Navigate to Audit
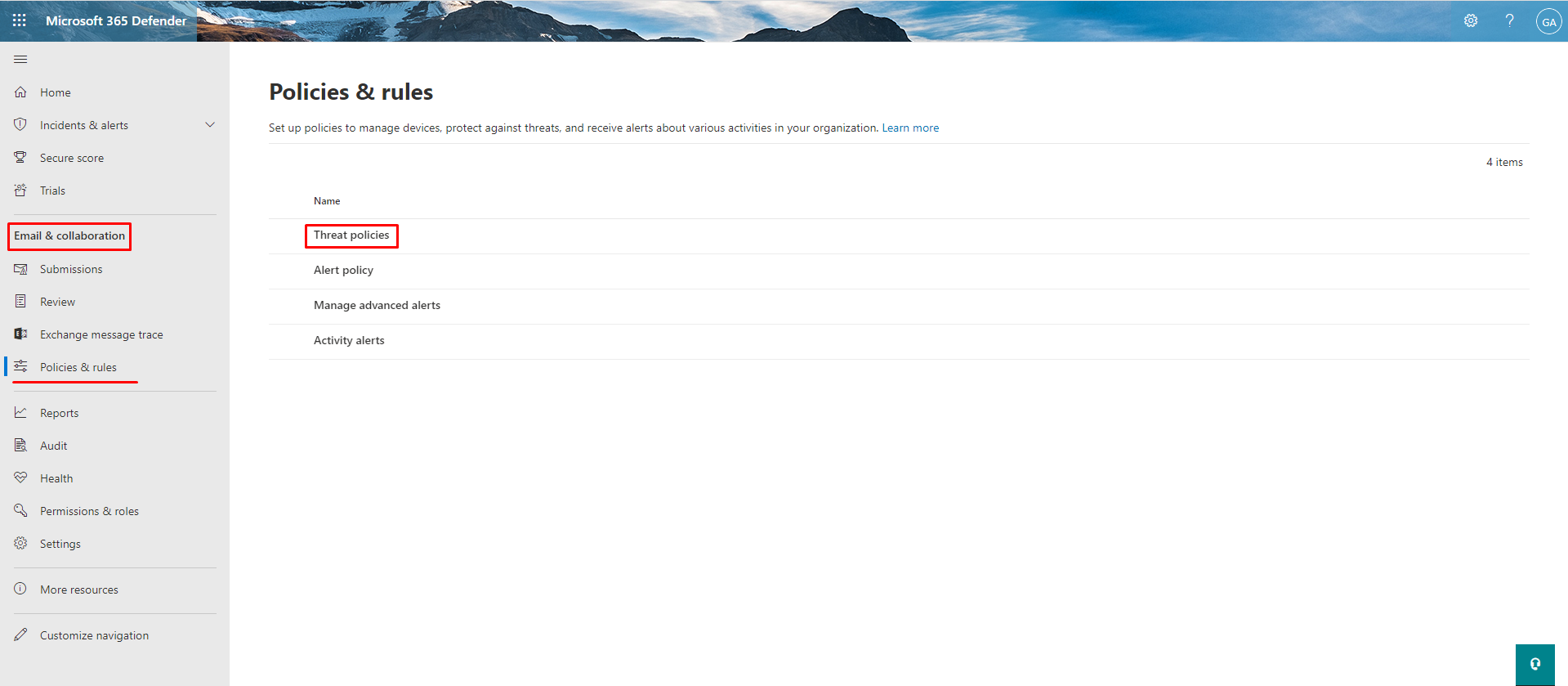The width and height of the screenshot is (1568, 686). 54,446
